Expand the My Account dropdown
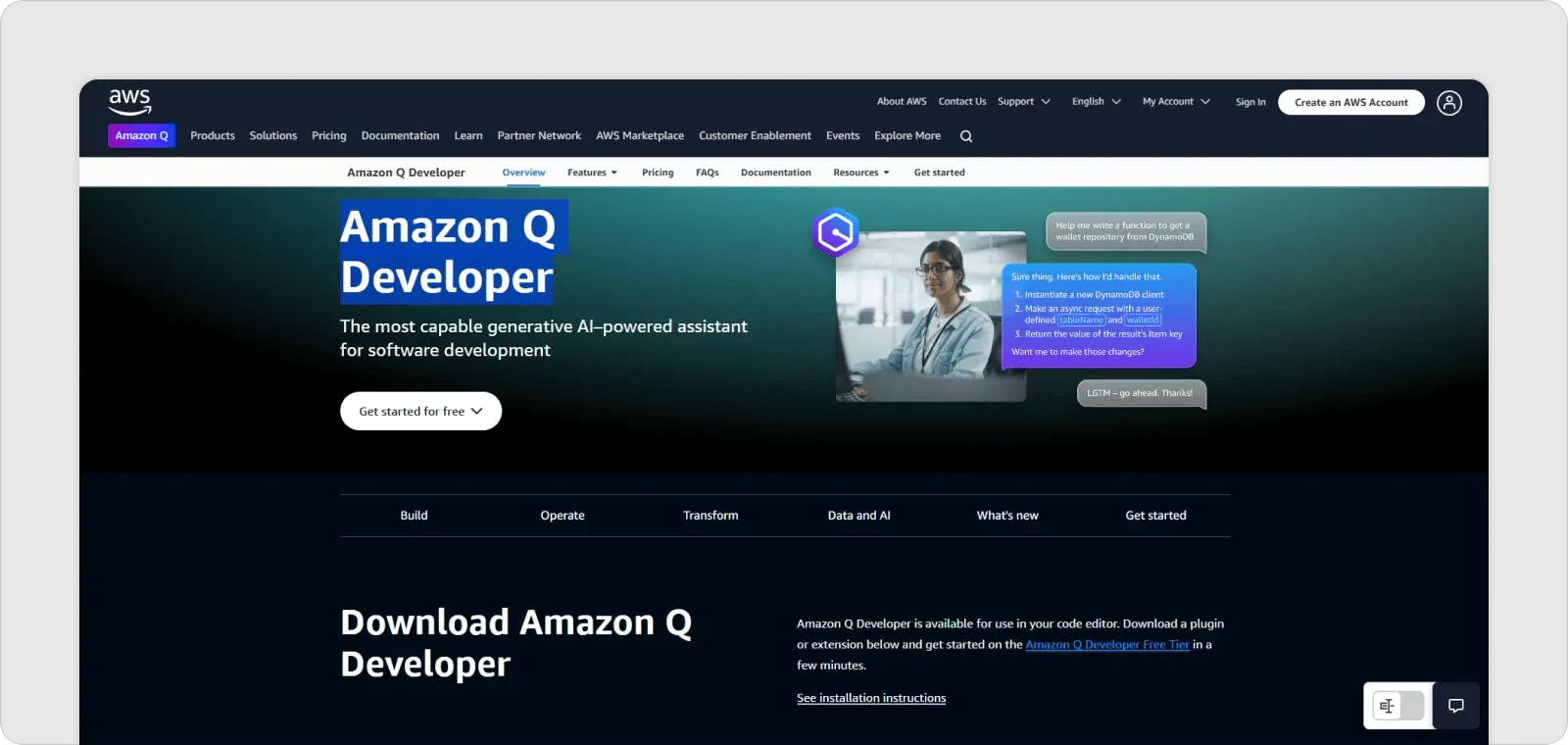This screenshot has width=1568, height=745. point(1176,102)
